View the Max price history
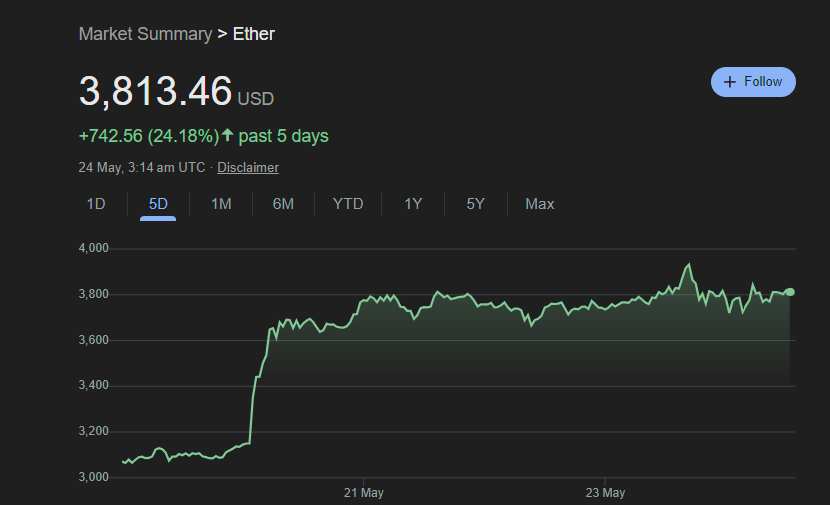The width and height of the screenshot is (830, 505). pos(540,204)
